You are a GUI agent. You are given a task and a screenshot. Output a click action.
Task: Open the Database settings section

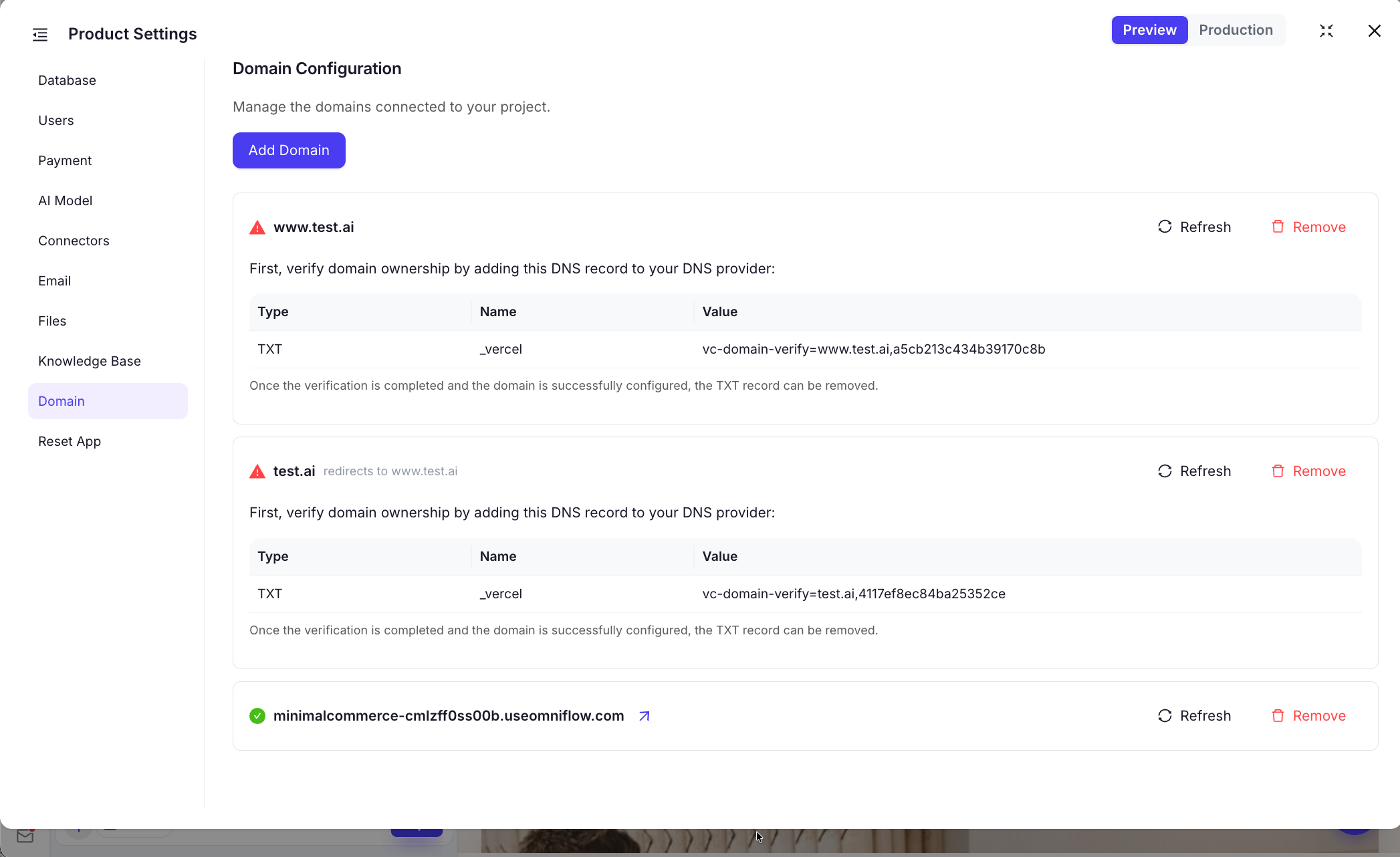pos(67,80)
